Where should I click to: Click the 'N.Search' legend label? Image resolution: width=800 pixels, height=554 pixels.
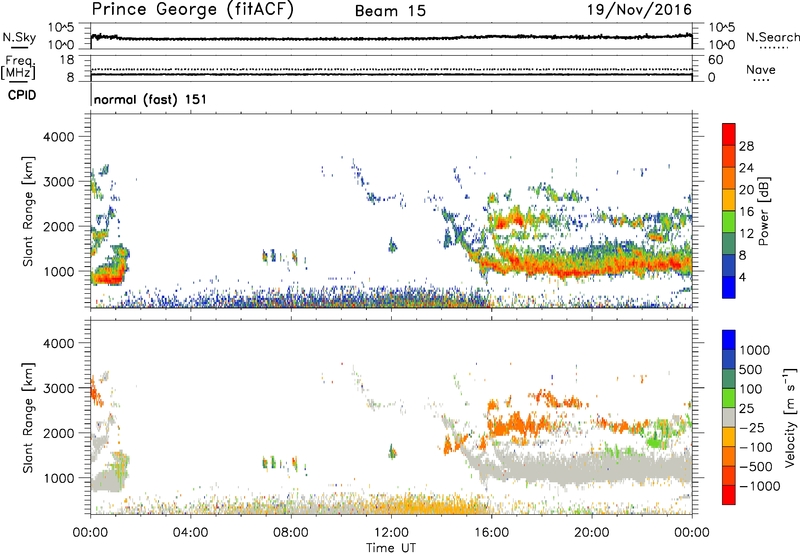pyautogui.click(x=773, y=37)
